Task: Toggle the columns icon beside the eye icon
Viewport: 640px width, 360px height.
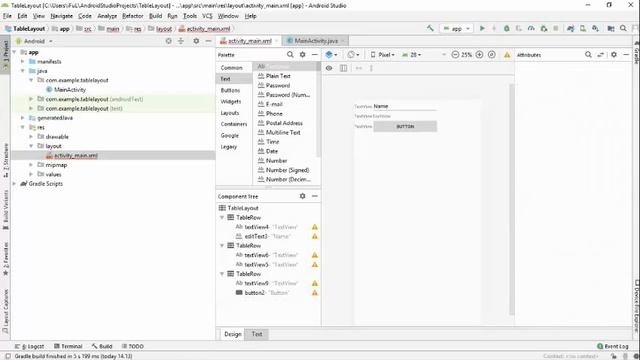Action: 344,68
